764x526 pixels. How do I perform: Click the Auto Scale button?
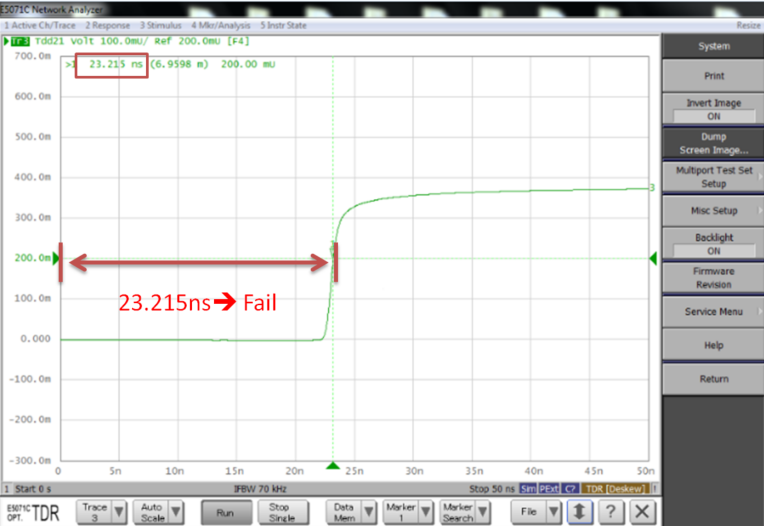click(152, 512)
